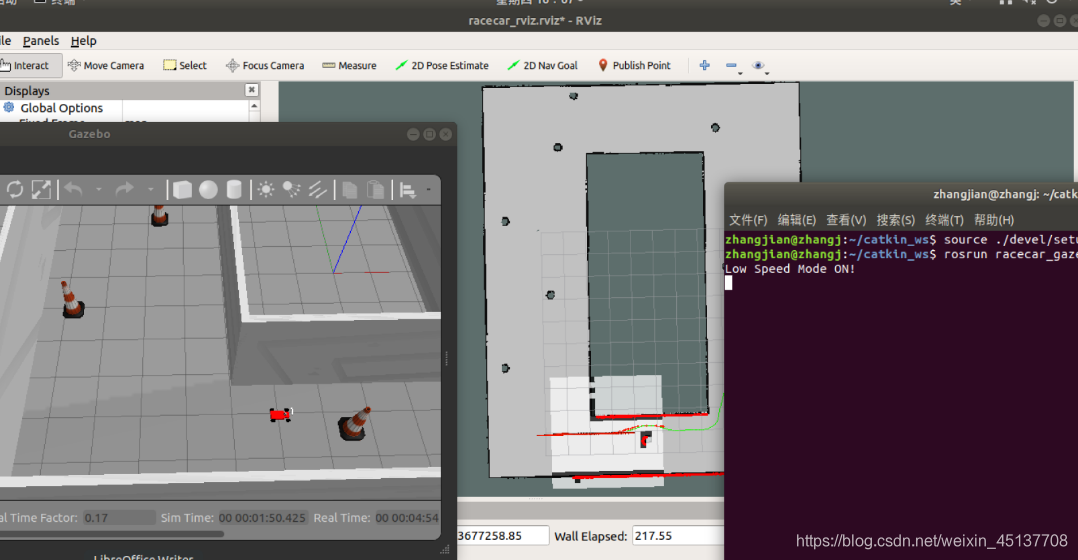This screenshot has width=1078, height=560.
Task: Open the Gazebo redo history dropdown arrow
Action: (151, 189)
